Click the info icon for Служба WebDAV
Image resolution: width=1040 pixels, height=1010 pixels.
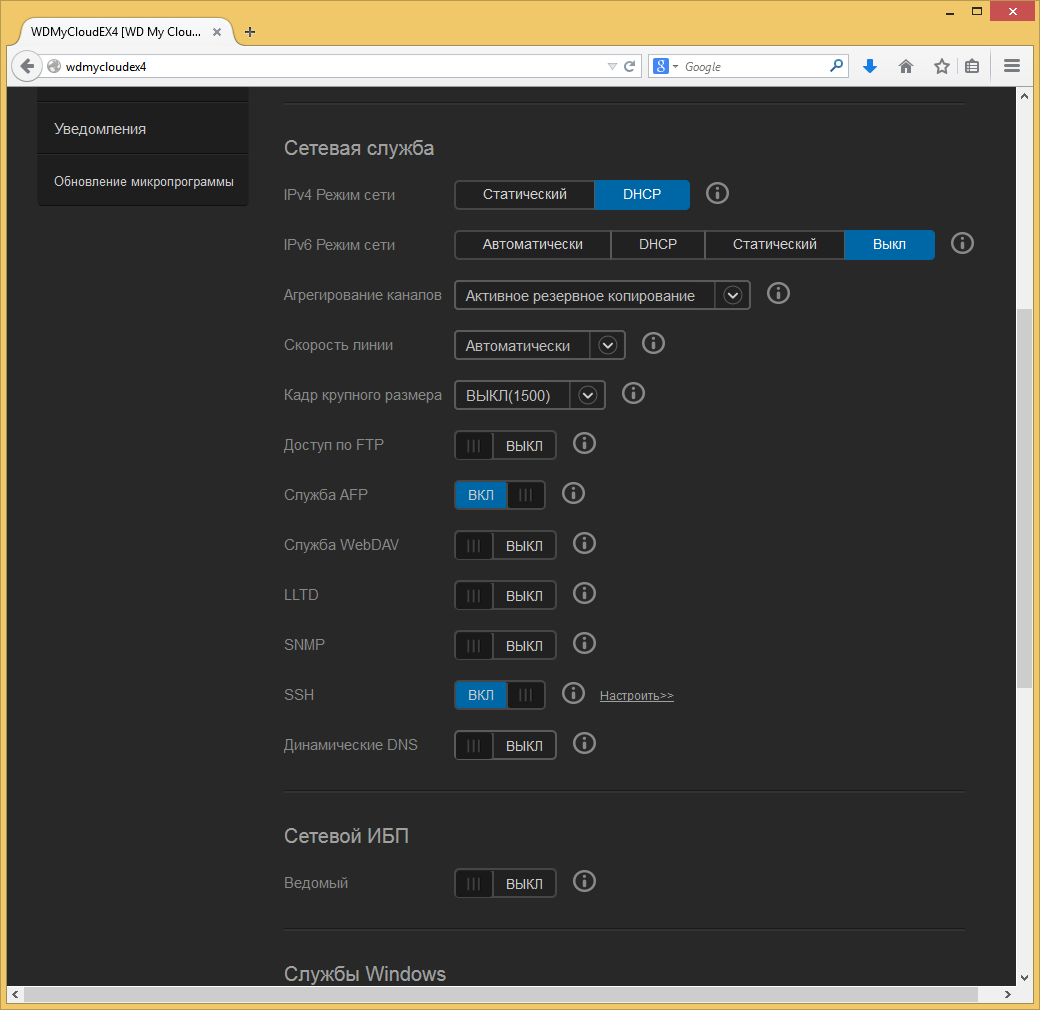pos(584,543)
